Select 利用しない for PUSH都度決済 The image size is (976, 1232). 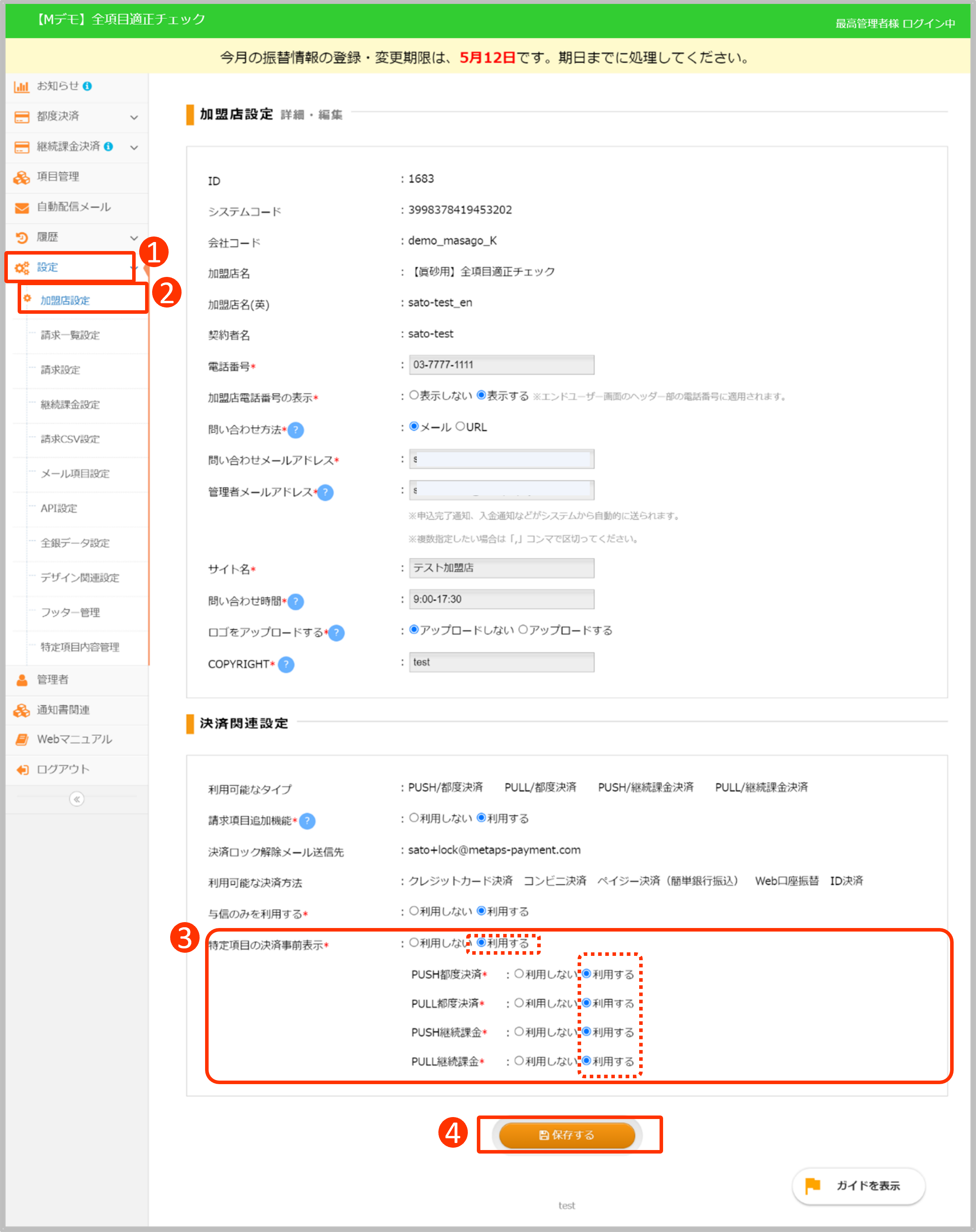pos(519,974)
